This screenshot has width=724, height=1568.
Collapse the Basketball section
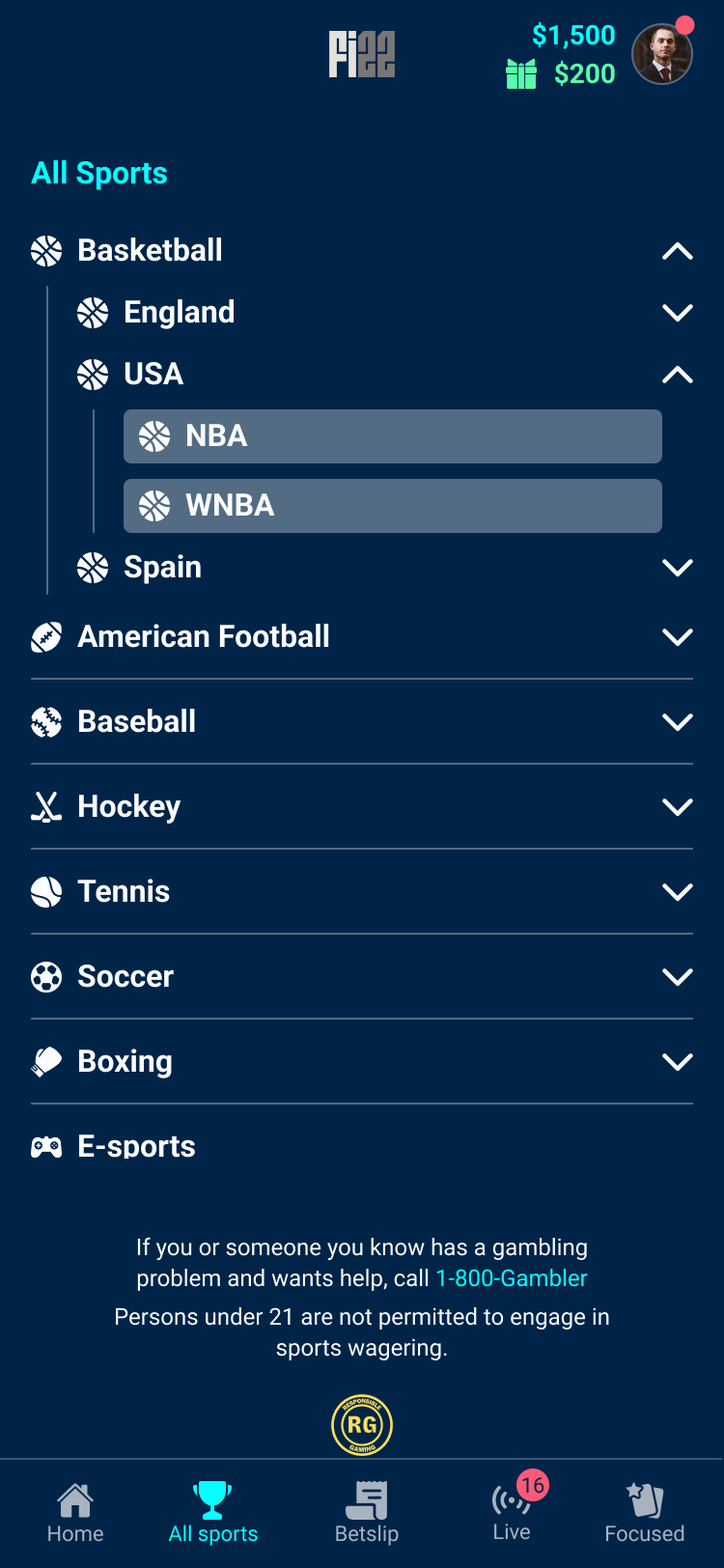pyautogui.click(x=678, y=251)
